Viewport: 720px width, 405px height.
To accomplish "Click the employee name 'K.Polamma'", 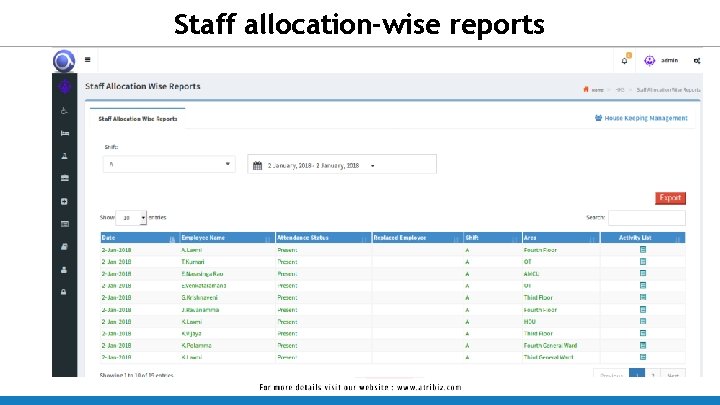I will coord(196,345).
